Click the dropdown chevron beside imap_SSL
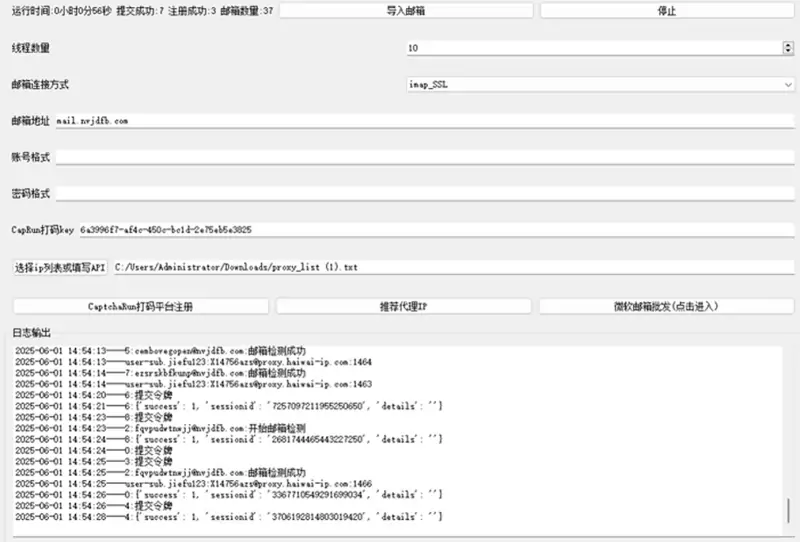The image size is (800, 542). (788, 85)
